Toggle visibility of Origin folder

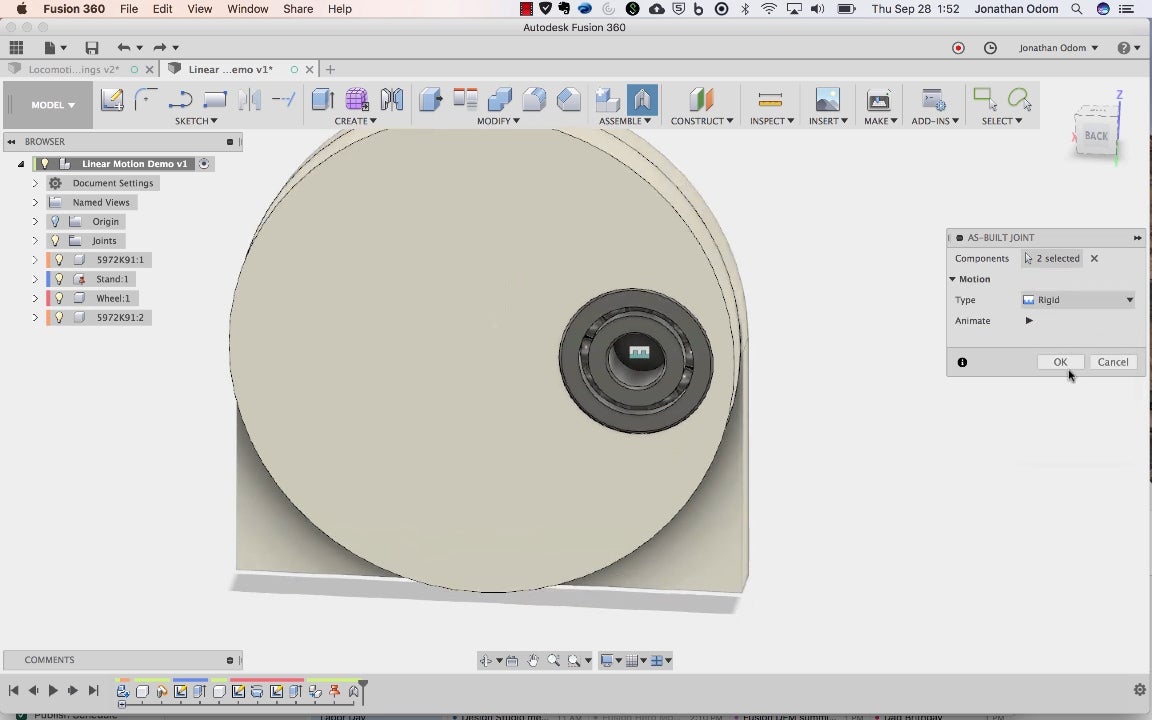pos(55,221)
